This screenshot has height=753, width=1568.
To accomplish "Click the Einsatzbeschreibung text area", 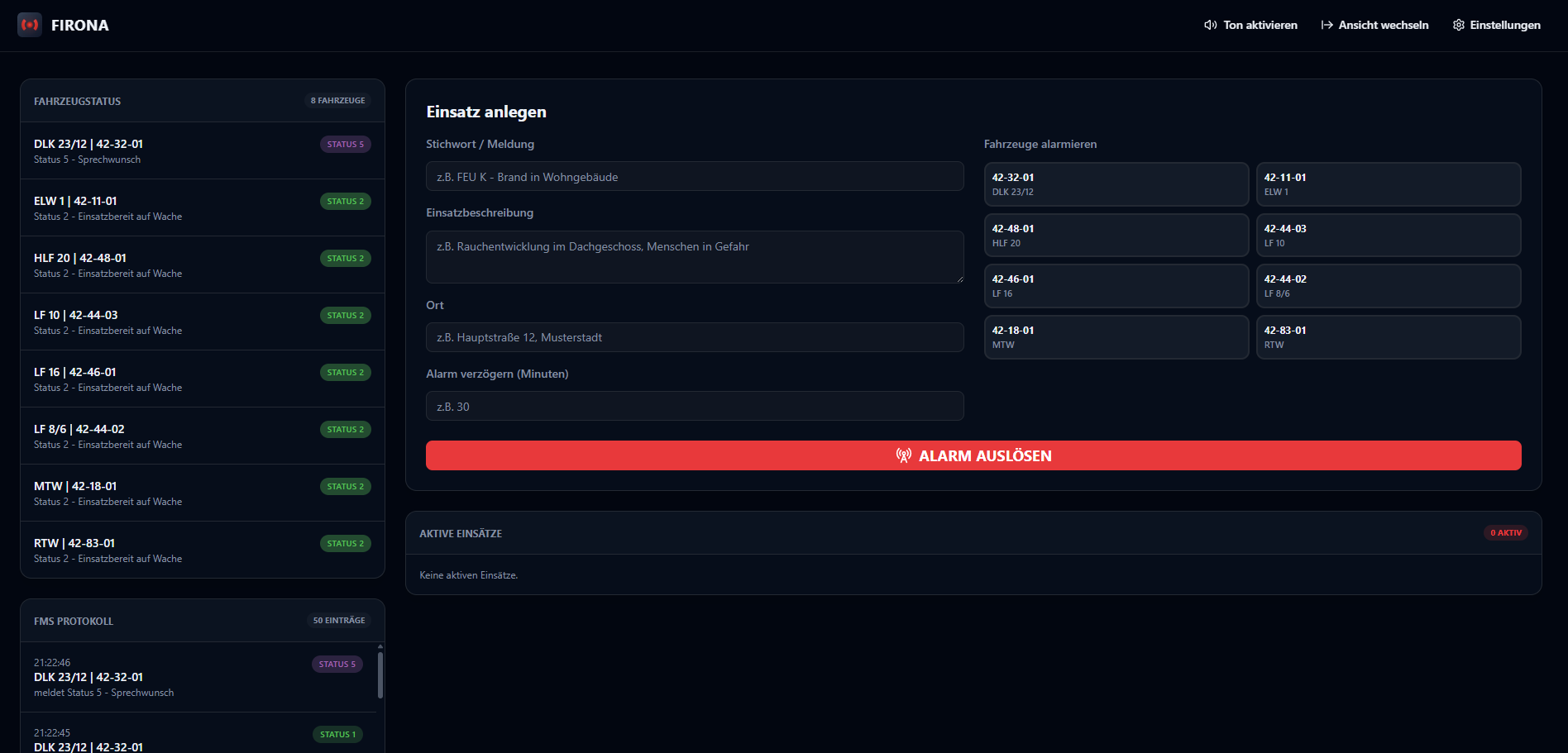I will point(695,257).
